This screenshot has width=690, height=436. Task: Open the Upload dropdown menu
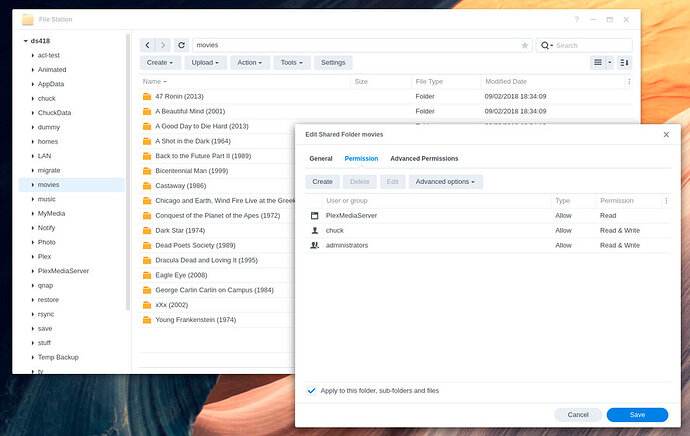tap(205, 62)
